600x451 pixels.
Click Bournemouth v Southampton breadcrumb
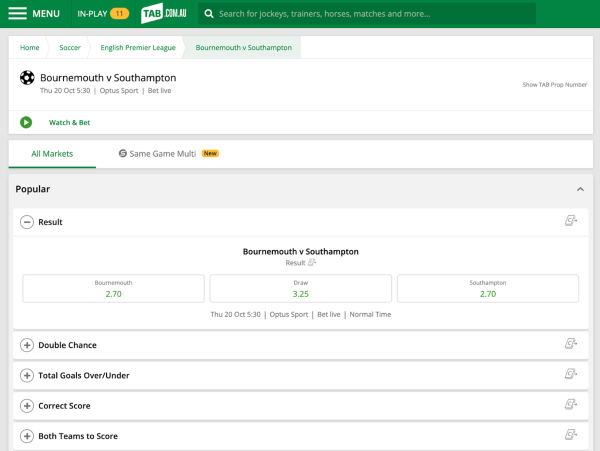tap(243, 47)
